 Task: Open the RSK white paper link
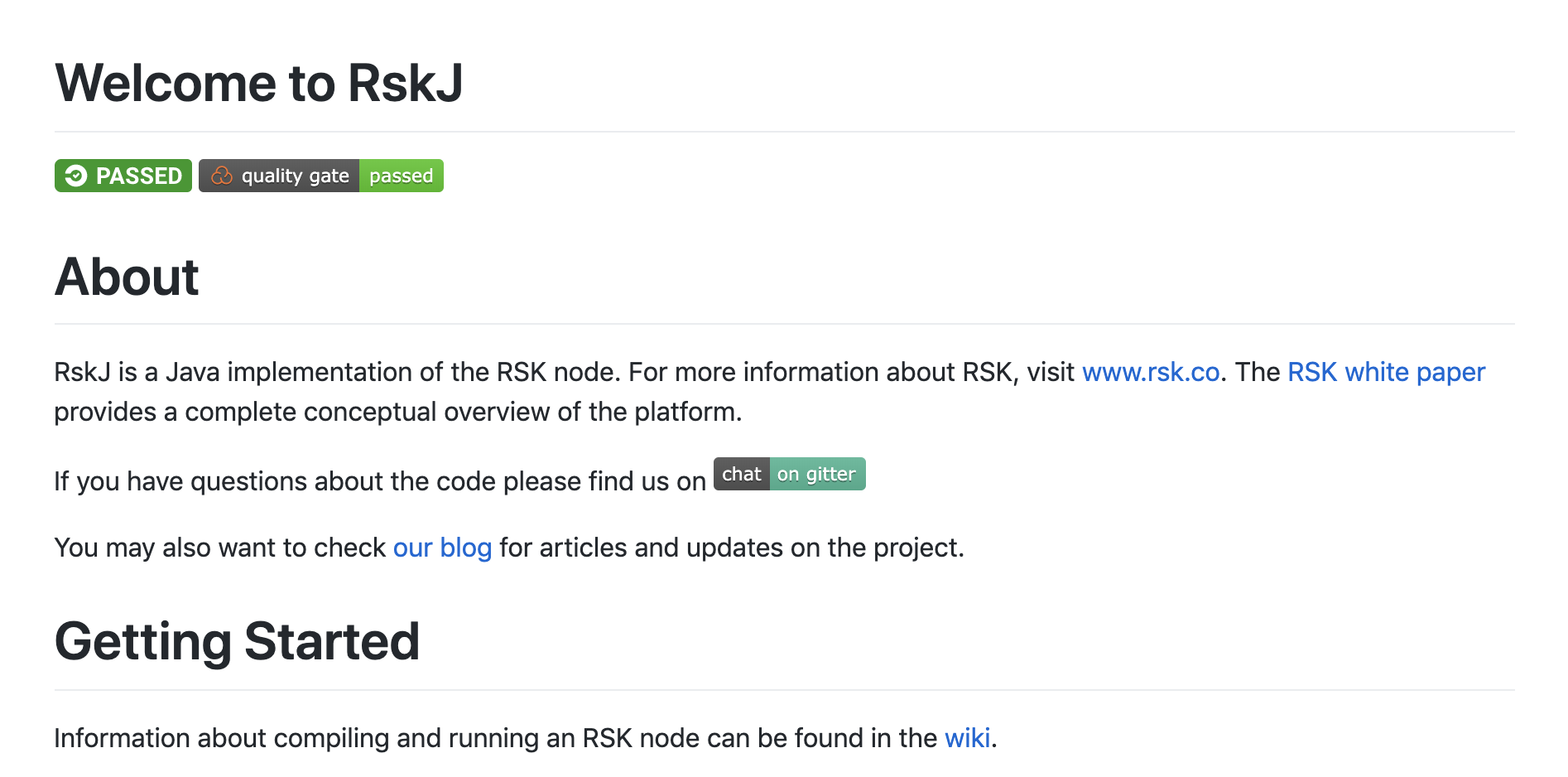[1386, 372]
